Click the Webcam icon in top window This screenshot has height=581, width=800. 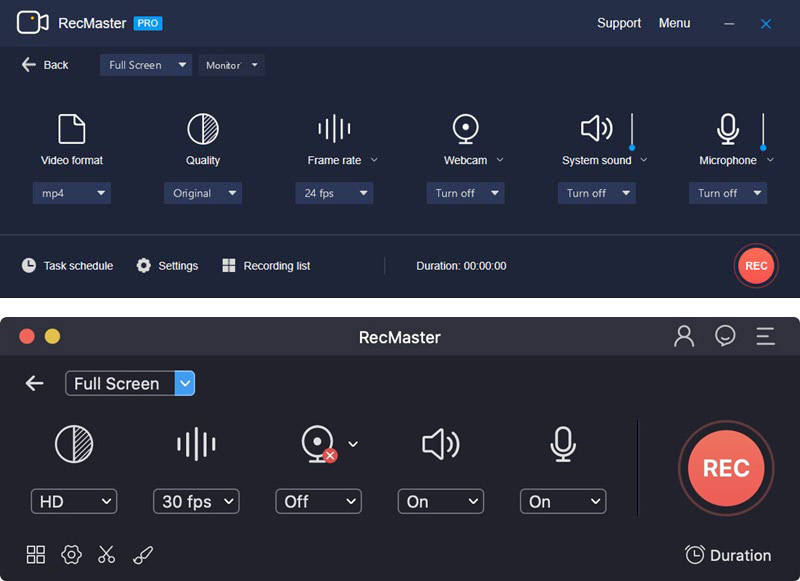point(465,129)
